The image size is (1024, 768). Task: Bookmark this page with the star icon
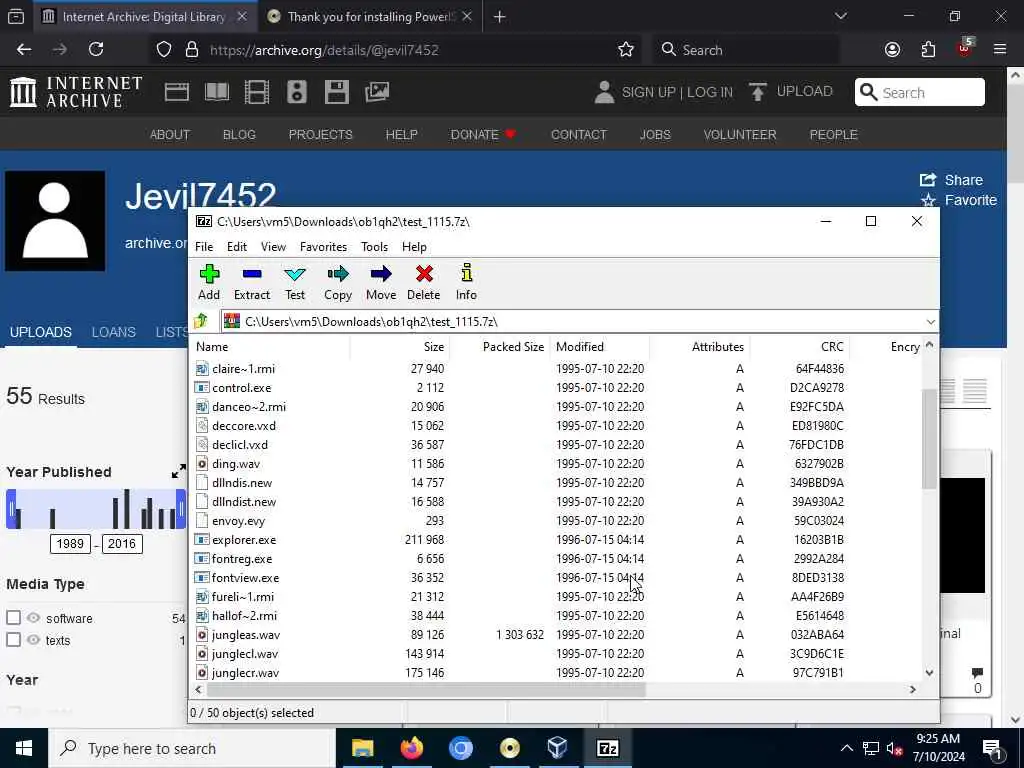coord(626,50)
